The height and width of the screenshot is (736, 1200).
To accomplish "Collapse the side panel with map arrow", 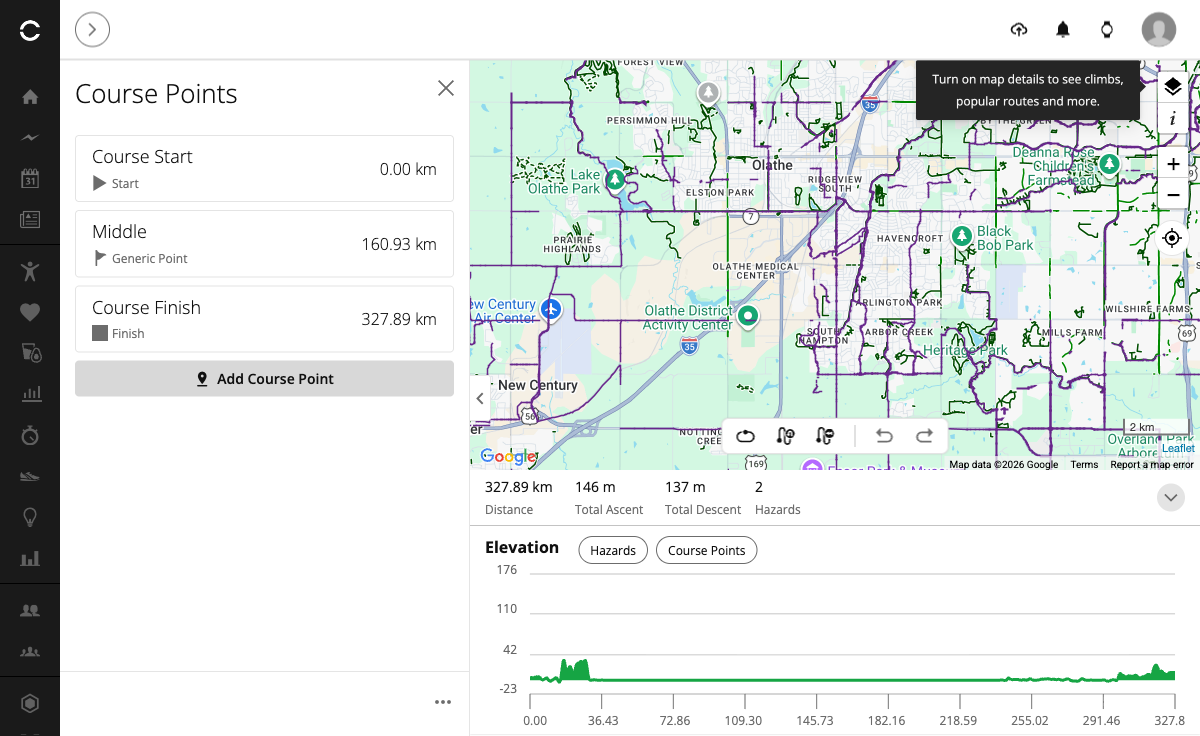I will tap(480, 398).
